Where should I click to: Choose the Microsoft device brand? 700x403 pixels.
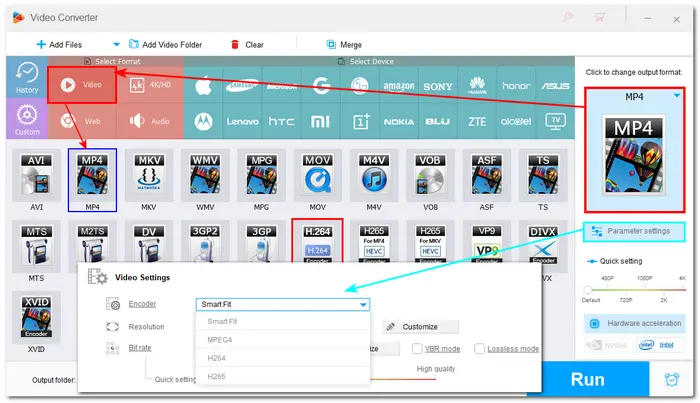point(281,86)
